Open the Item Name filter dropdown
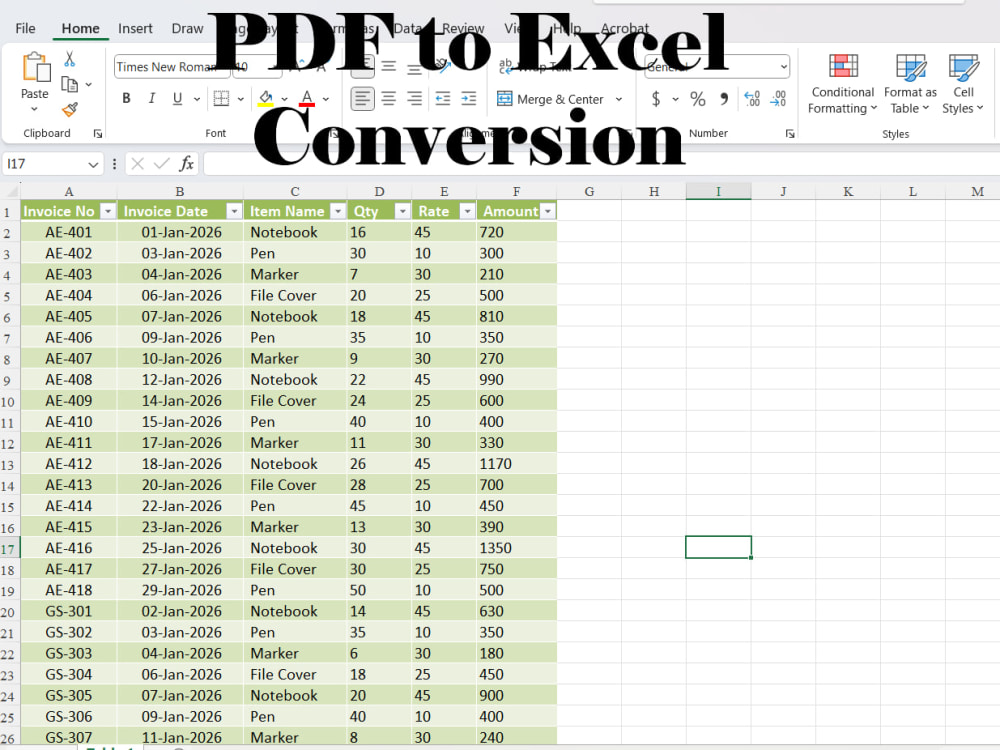Screen dimensions: 1000x750 tap(338, 211)
